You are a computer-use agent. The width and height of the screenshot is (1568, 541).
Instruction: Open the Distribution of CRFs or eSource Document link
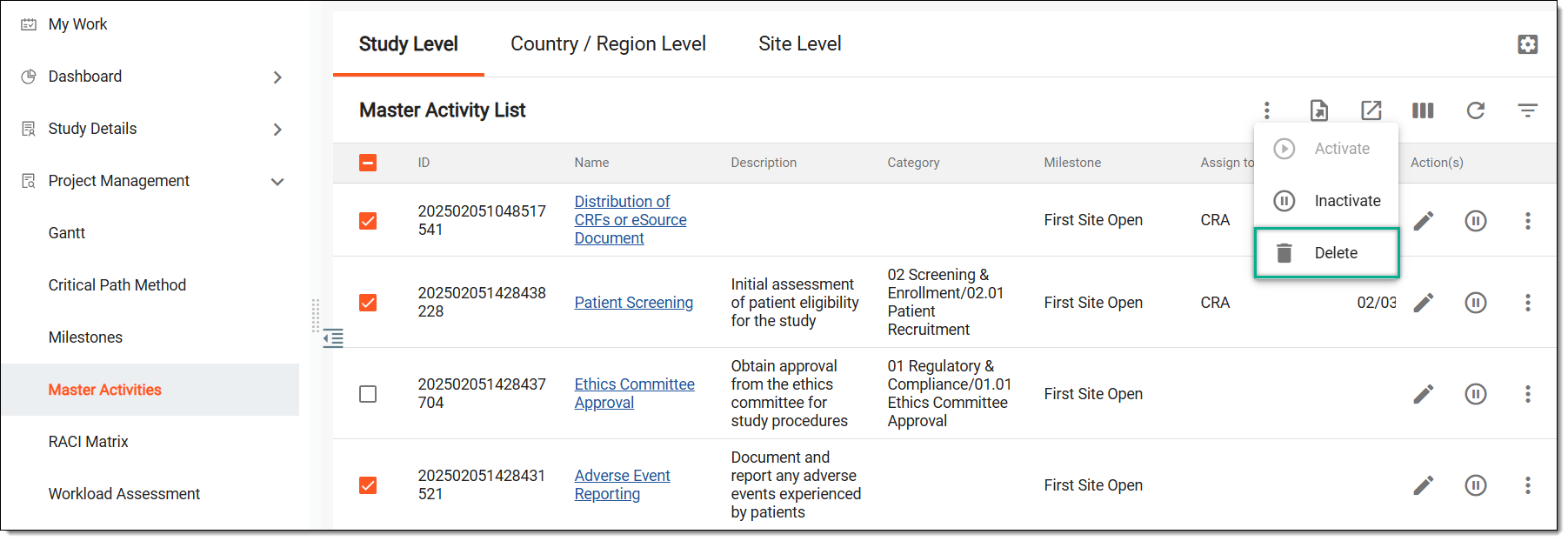(631, 220)
